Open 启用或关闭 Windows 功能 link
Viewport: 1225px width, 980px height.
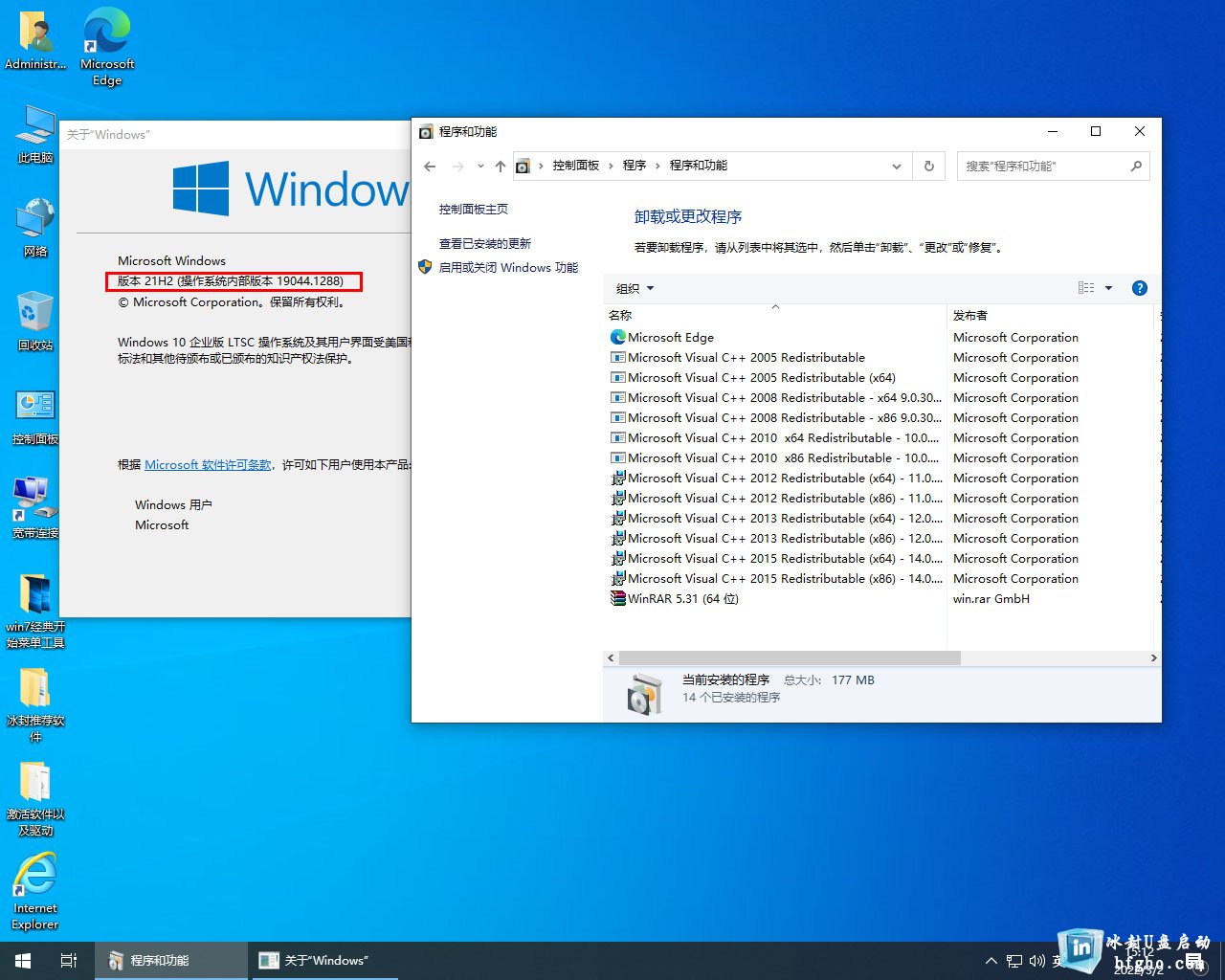508,267
